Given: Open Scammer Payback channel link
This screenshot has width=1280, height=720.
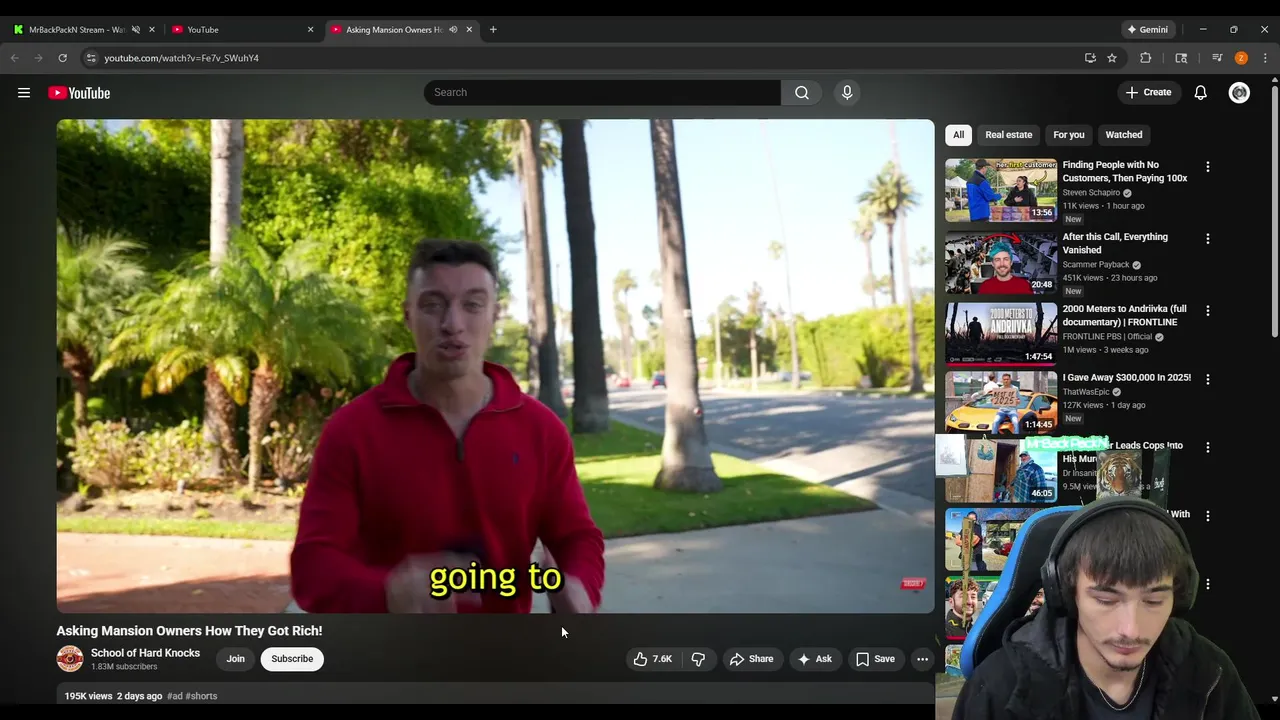Looking at the screenshot, I should pos(1096,265).
